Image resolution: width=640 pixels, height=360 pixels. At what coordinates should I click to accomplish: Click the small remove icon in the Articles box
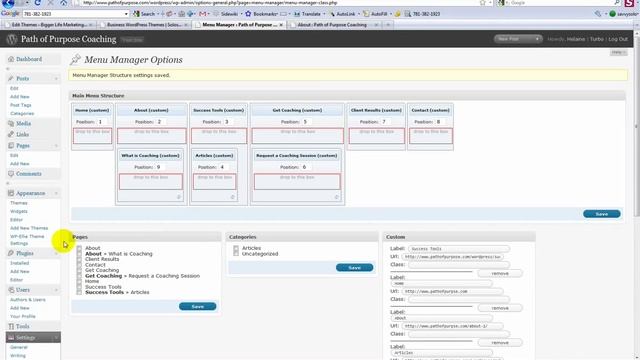pos(232,197)
